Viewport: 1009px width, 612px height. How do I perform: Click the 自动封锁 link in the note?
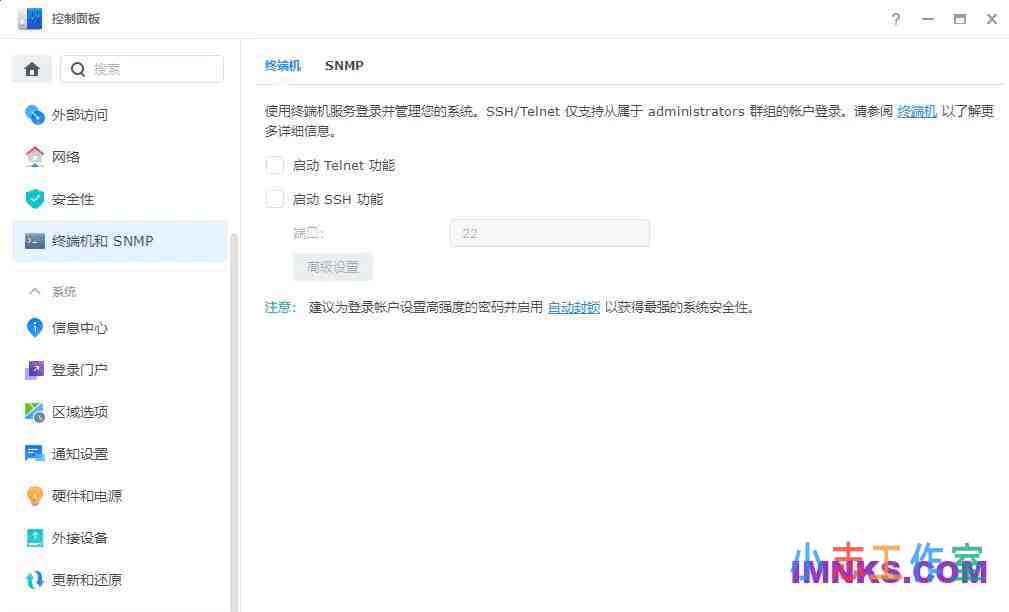click(573, 307)
